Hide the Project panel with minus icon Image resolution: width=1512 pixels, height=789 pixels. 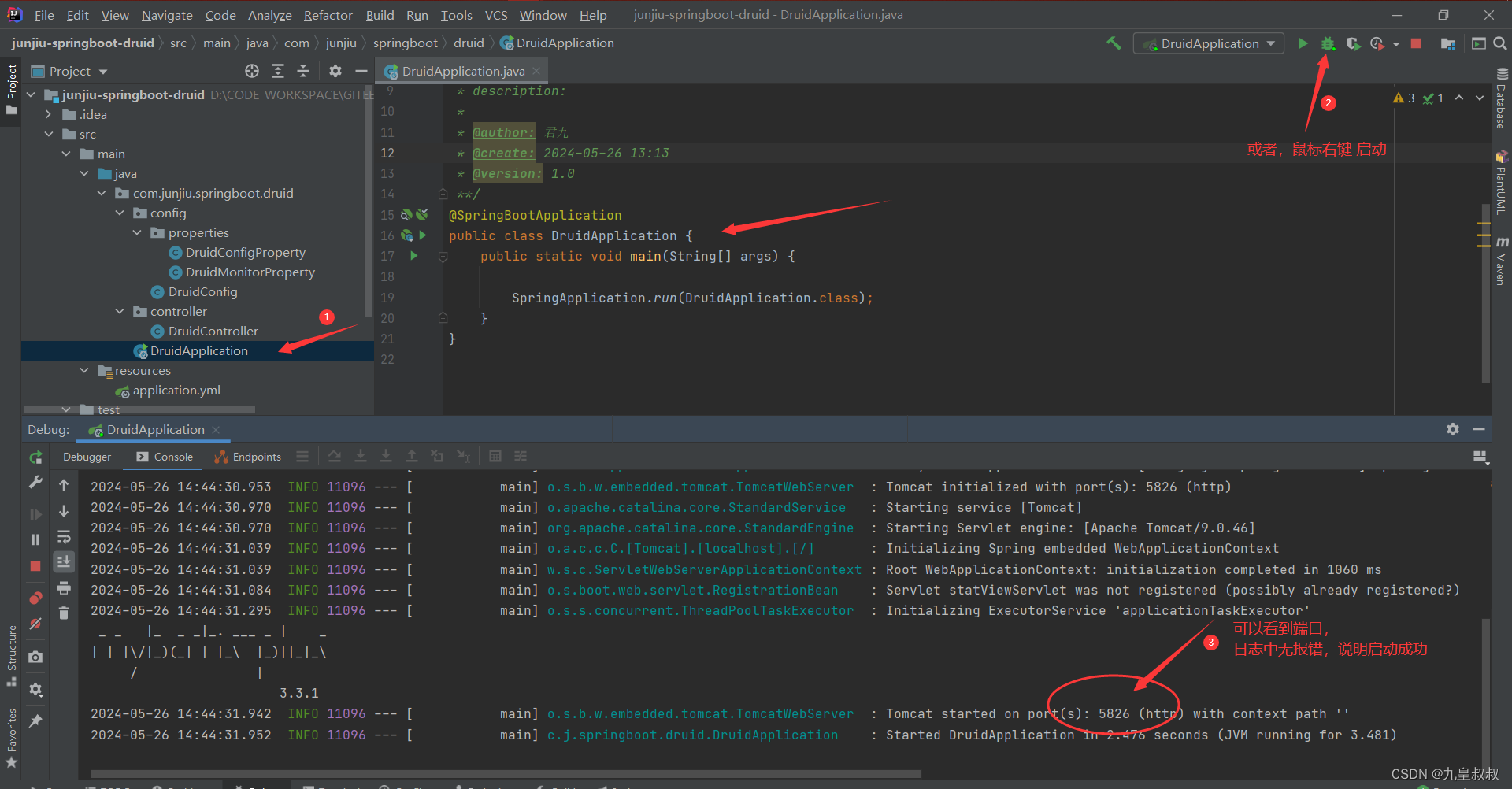pyautogui.click(x=361, y=71)
